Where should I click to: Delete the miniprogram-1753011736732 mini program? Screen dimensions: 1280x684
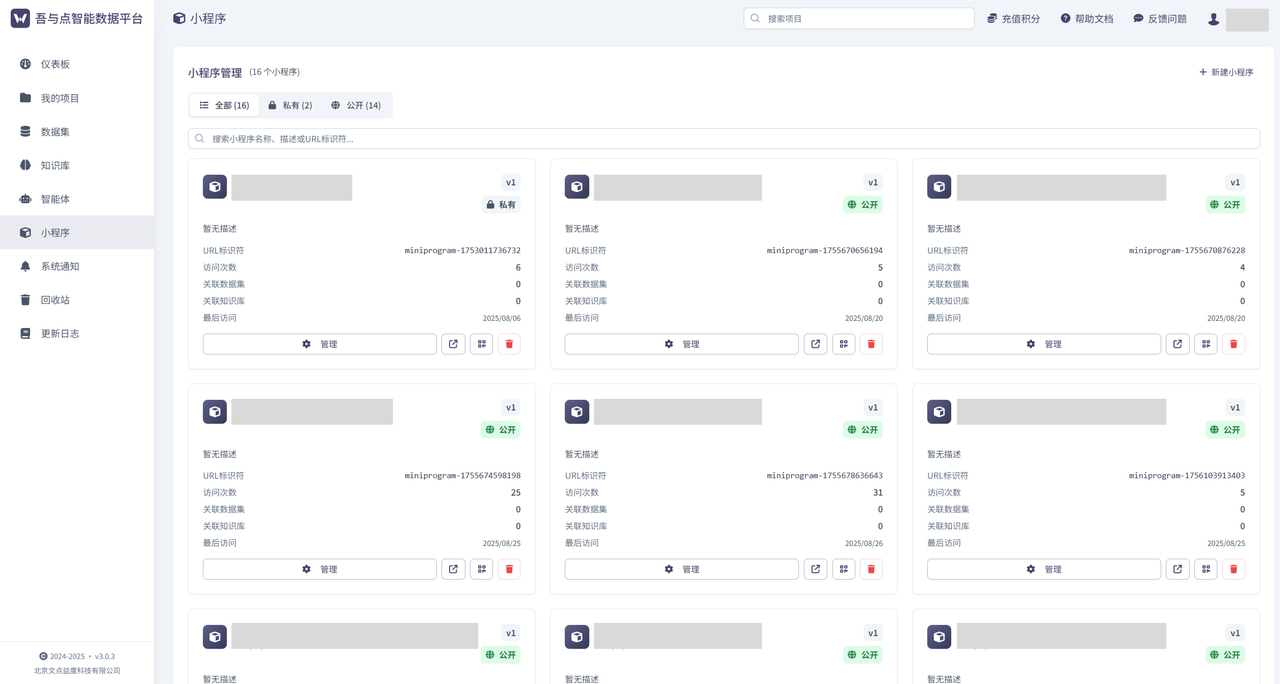(x=509, y=344)
